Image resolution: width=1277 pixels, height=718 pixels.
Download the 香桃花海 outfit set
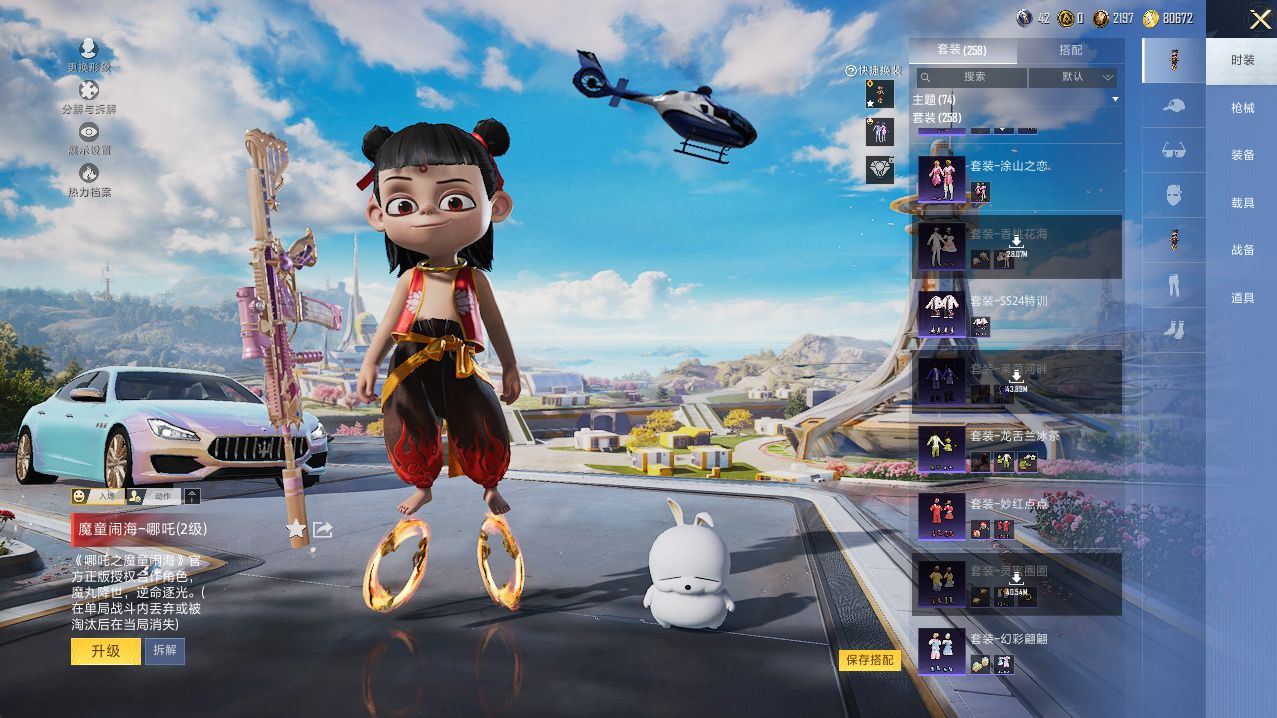[1016, 247]
